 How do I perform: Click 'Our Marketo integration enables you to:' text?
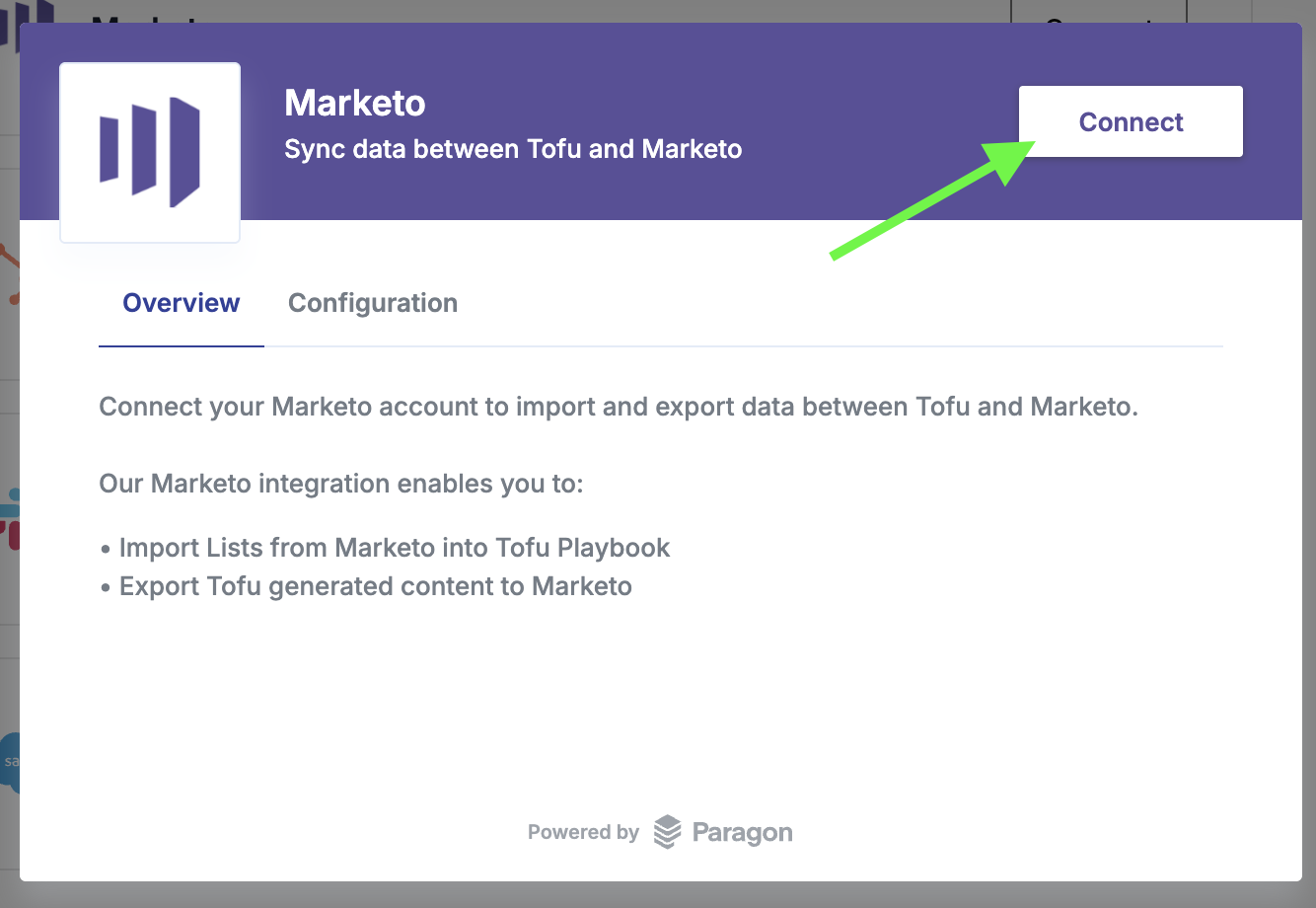[x=341, y=484]
